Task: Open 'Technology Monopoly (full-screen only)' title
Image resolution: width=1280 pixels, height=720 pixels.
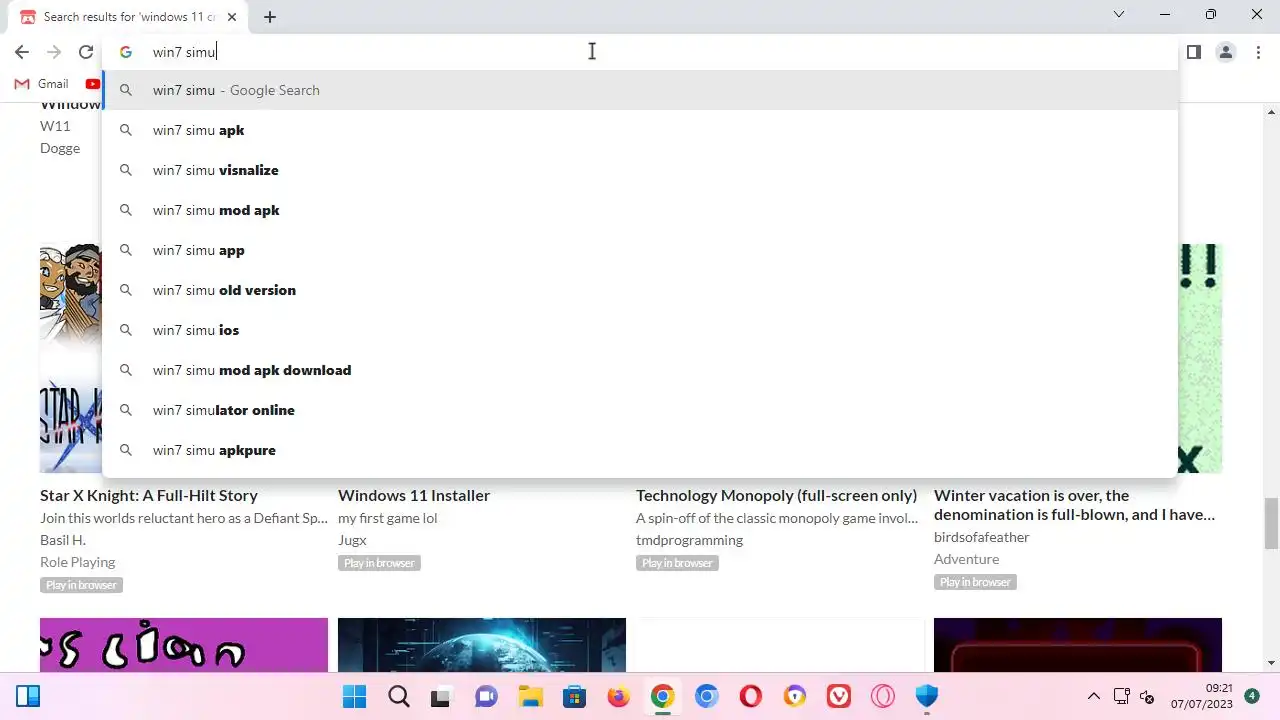Action: pyautogui.click(x=776, y=495)
